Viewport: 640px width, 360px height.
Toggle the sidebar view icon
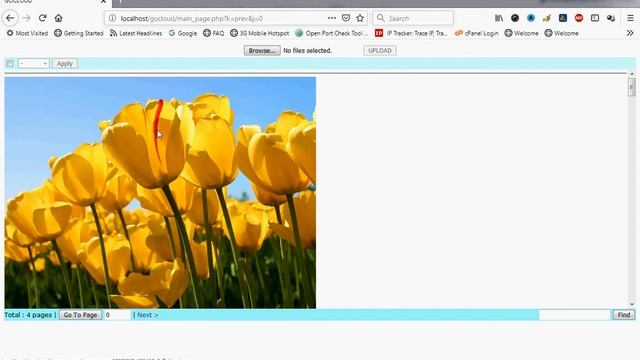[x=595, y=18]
